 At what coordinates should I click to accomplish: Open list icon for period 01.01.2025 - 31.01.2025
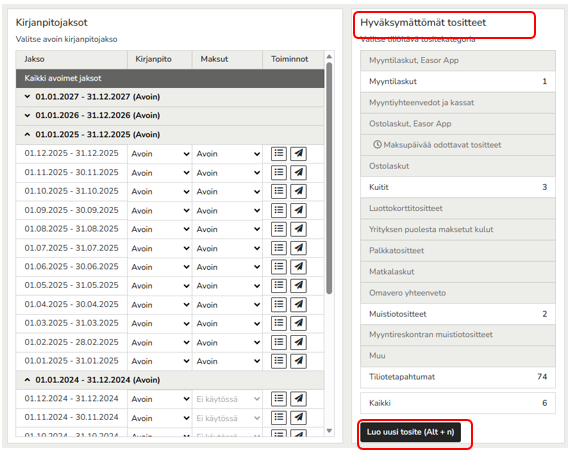(x=279, y=361)
